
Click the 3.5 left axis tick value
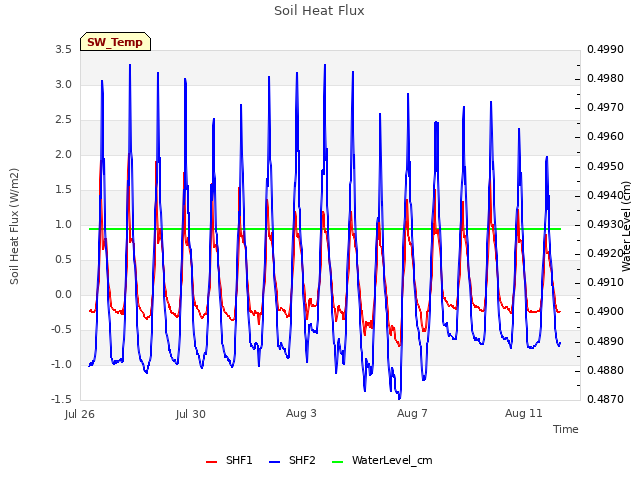coord(64,49)
